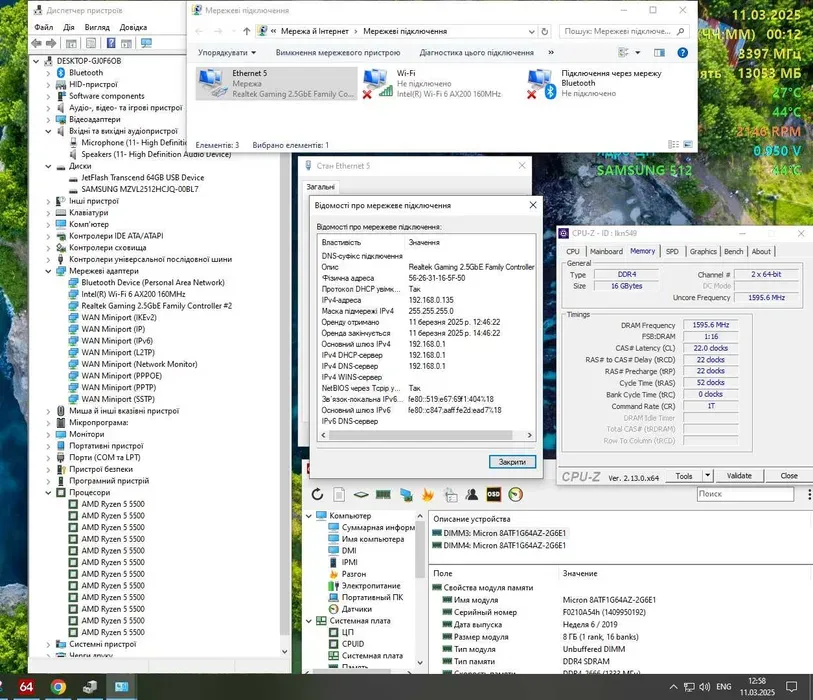Open the view options dropdown arrow in Network Connections
813x700 pixels.
(x=638, y=52)
